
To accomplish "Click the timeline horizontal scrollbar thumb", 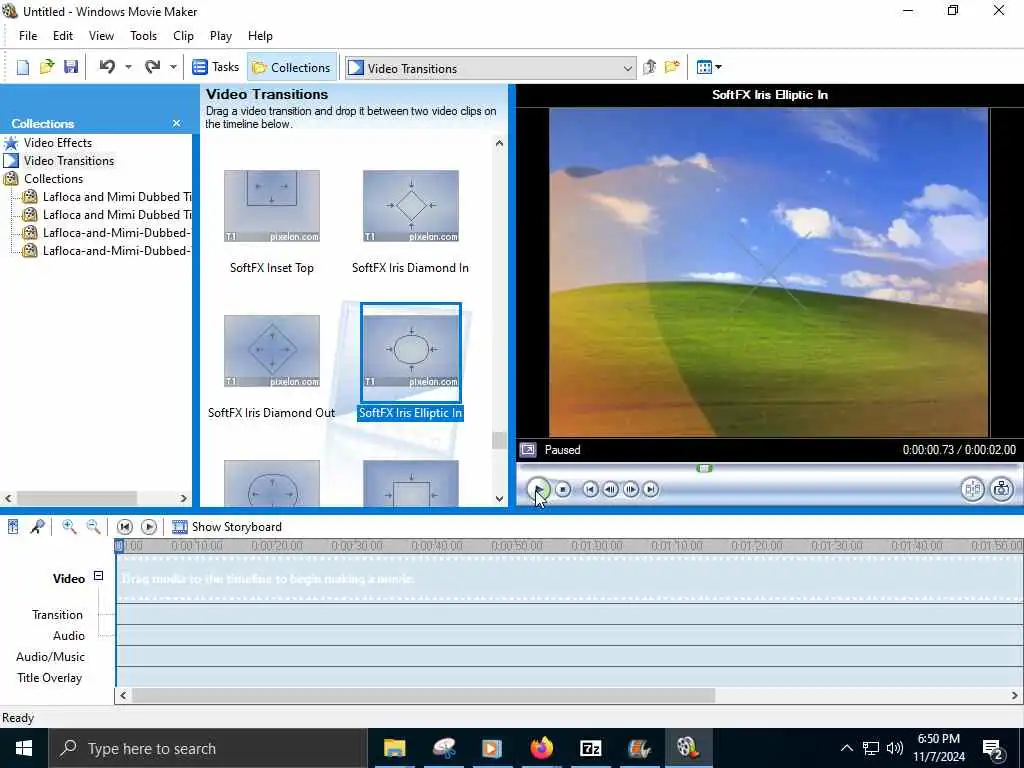I will click(423, 696).
